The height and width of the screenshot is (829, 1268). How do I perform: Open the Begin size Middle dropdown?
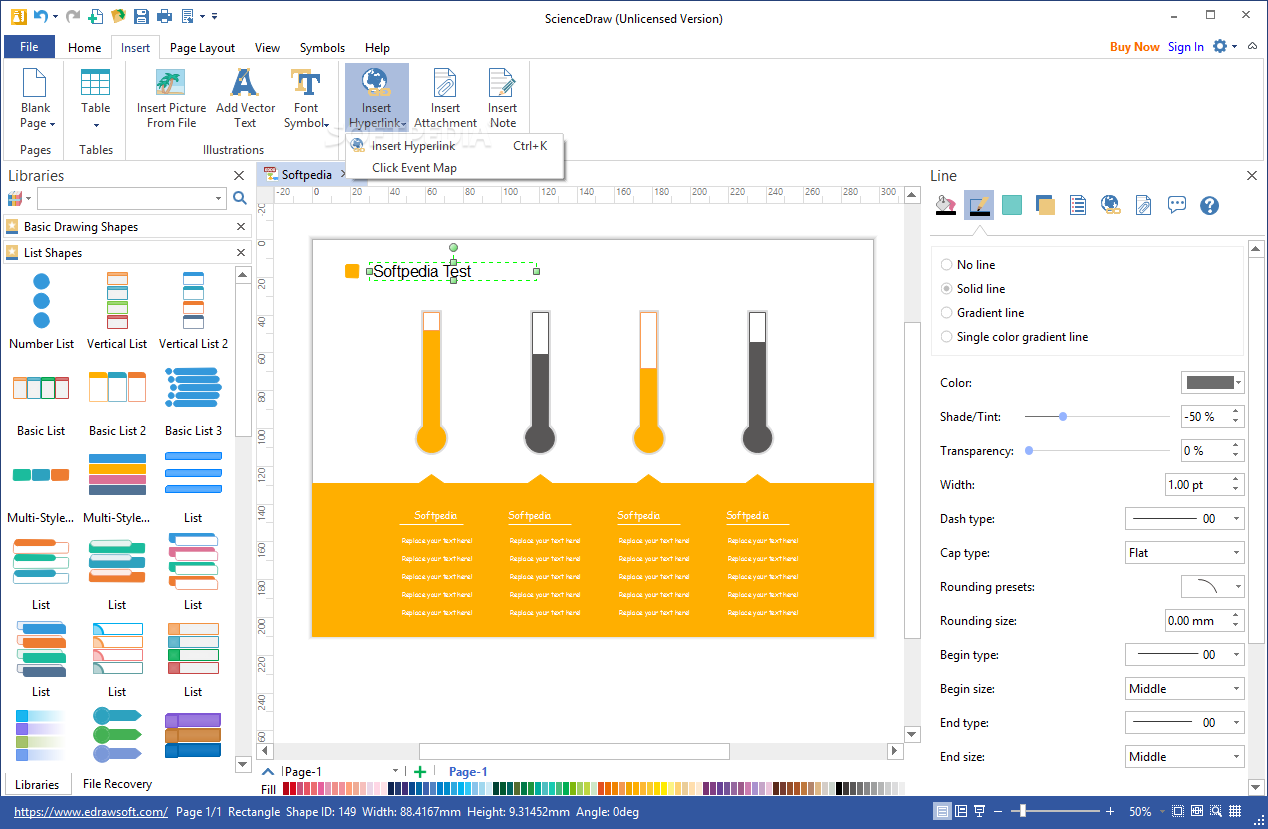(1185, 689)
